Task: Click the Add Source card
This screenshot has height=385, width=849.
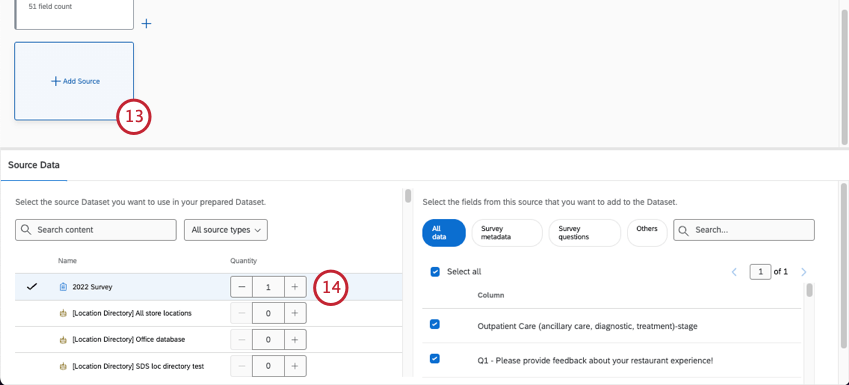Action: (74, 81)
